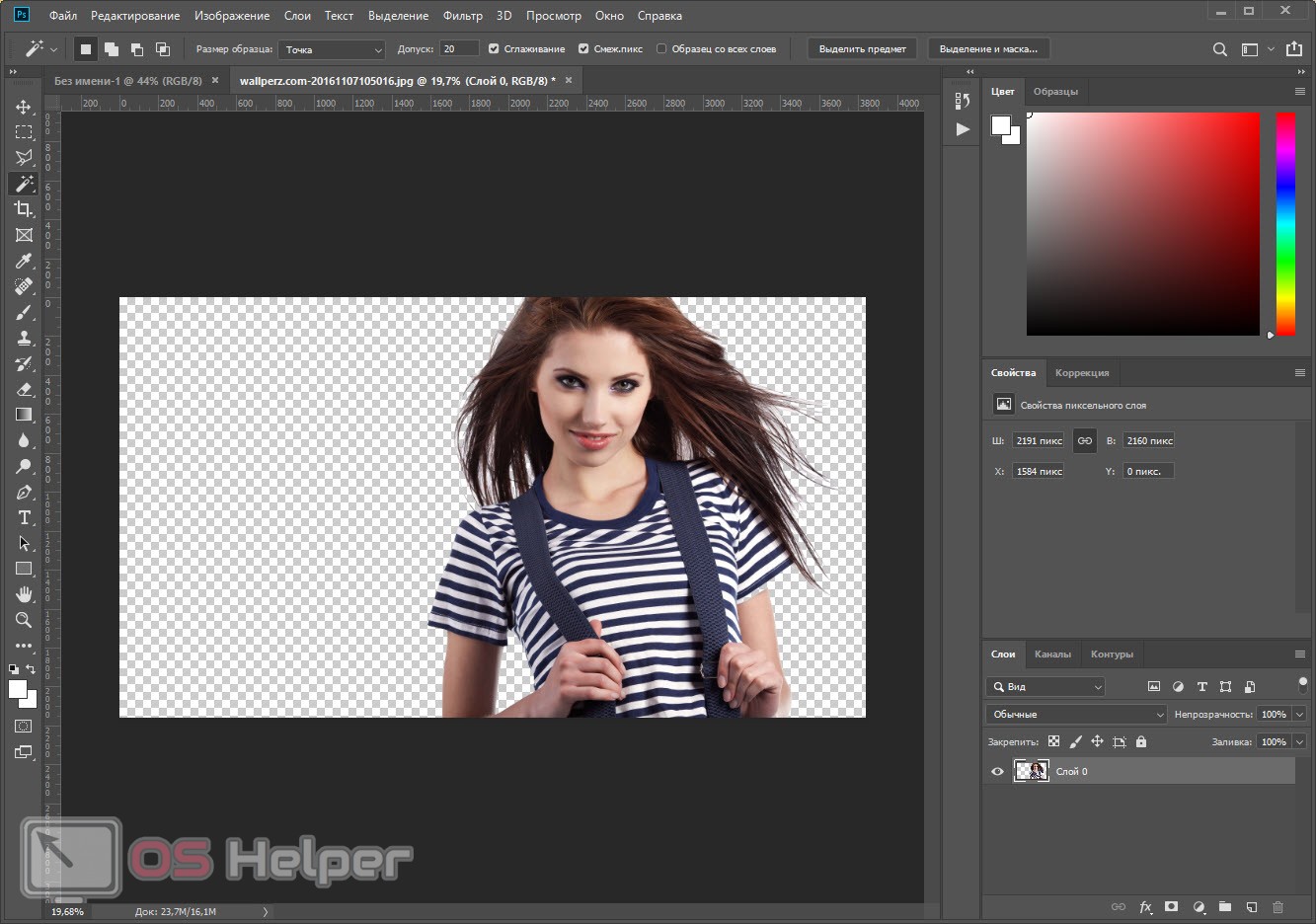Click the share image icon
This screenshot has height=924, width=1316.
click(1294, 49)
